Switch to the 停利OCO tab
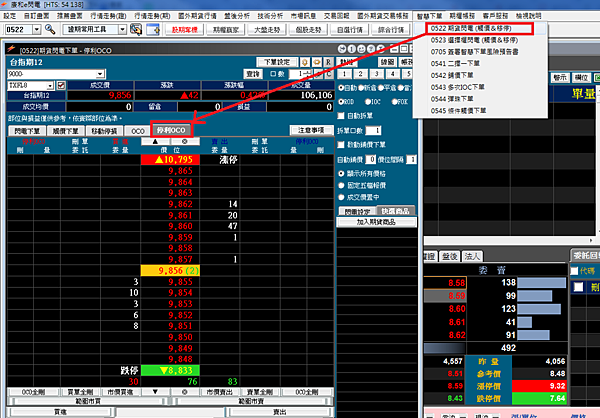This screenshot has width=600, height=418. pos(171,130)
